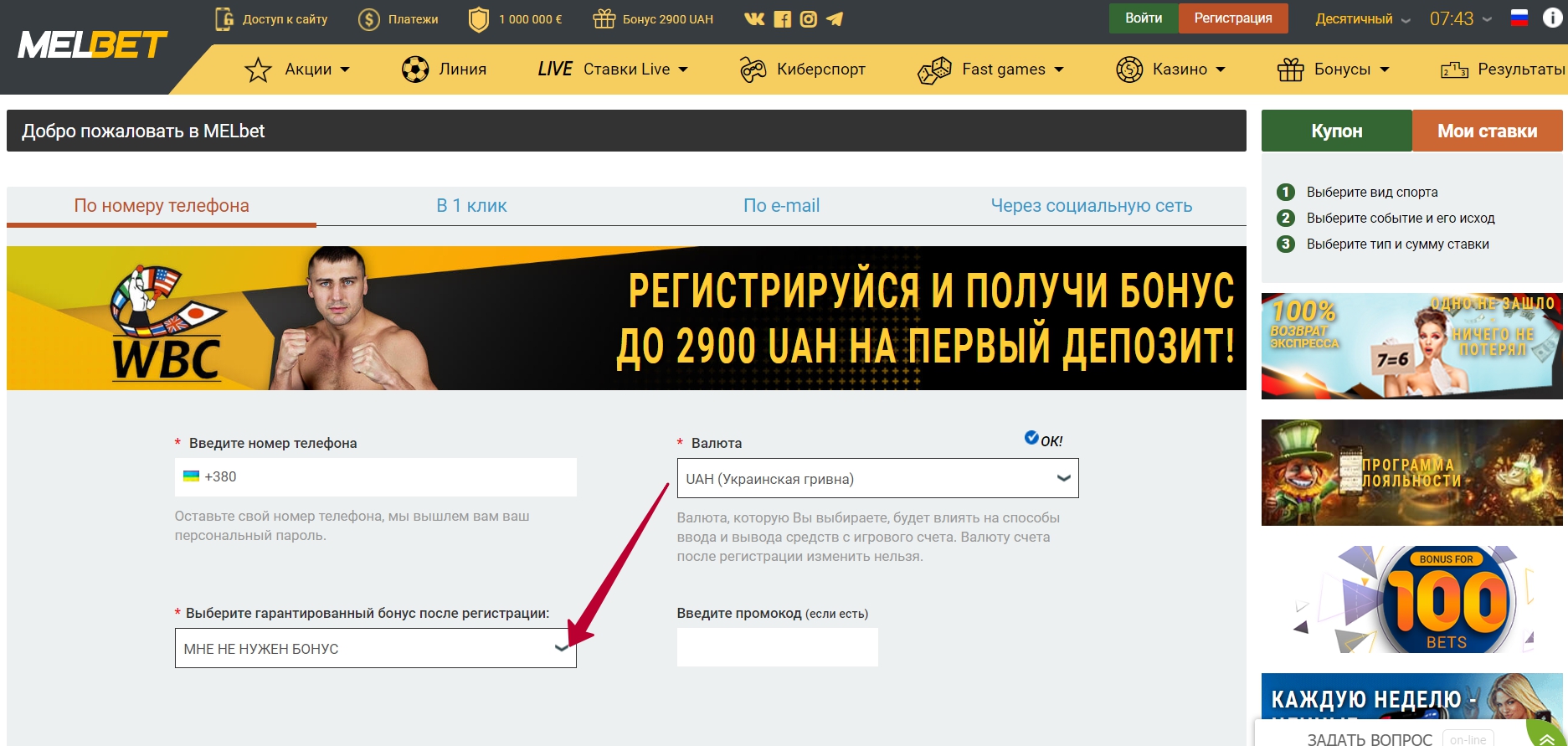Click the Войти button
The height and width of the screenshot is (746, 1568).
point(1144,18)
